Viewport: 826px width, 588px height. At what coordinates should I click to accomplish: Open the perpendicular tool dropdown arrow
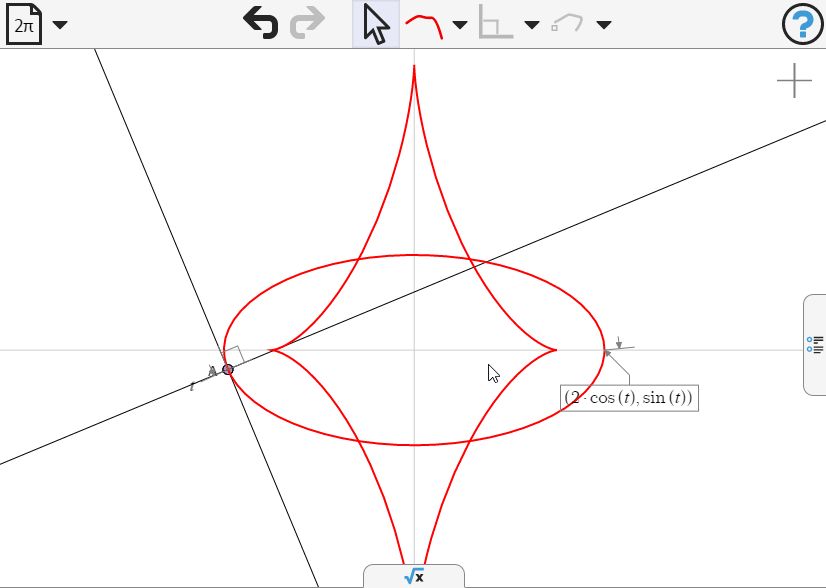coord(532,25)
